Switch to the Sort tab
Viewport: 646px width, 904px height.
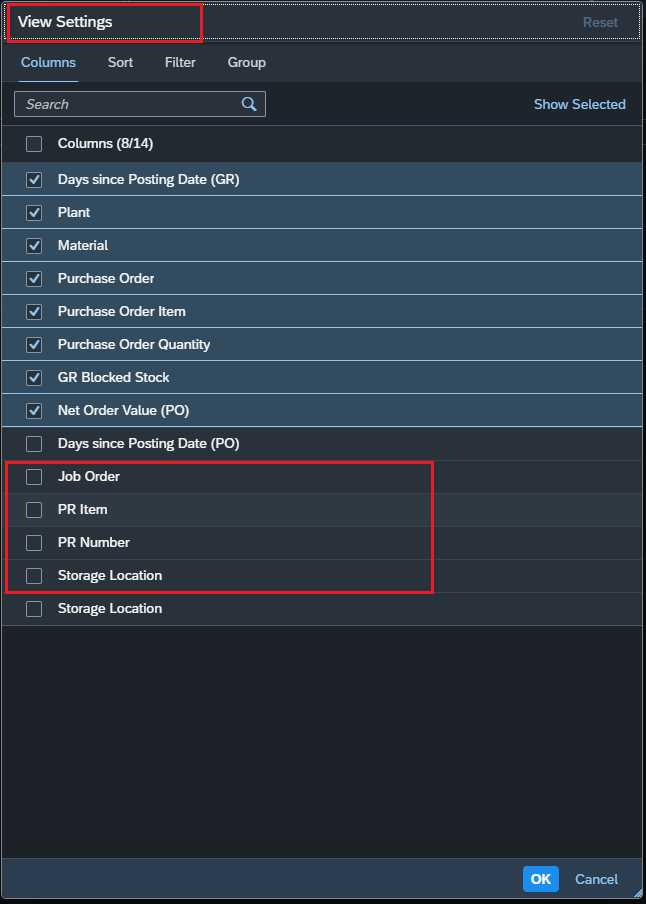(121, 62)
